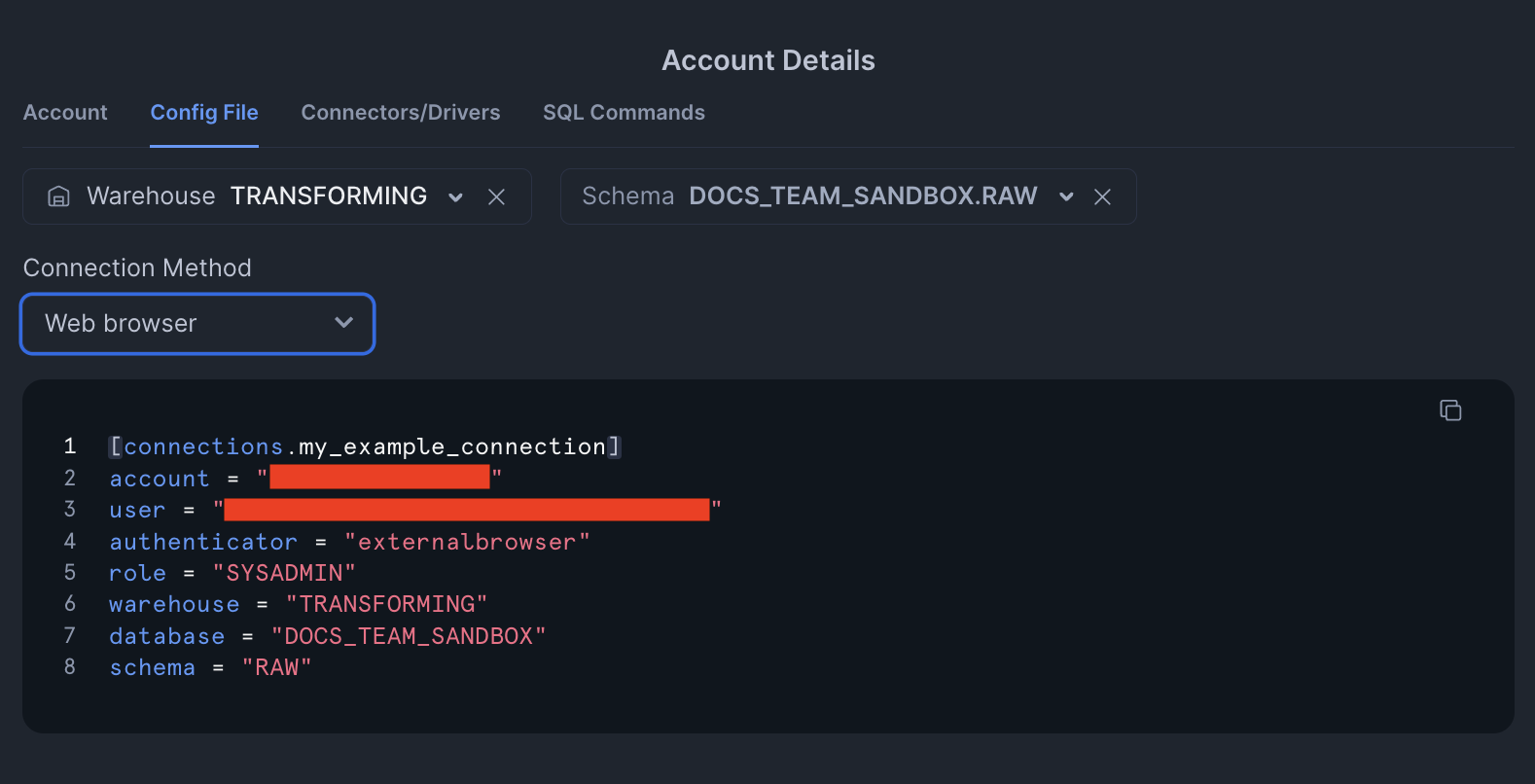The width and height of the screenshot is (1535, 784).
Task: Click the X to clear DOCS_TEAM_SANDBOX.RAW schema
Action: point(1102,196)
